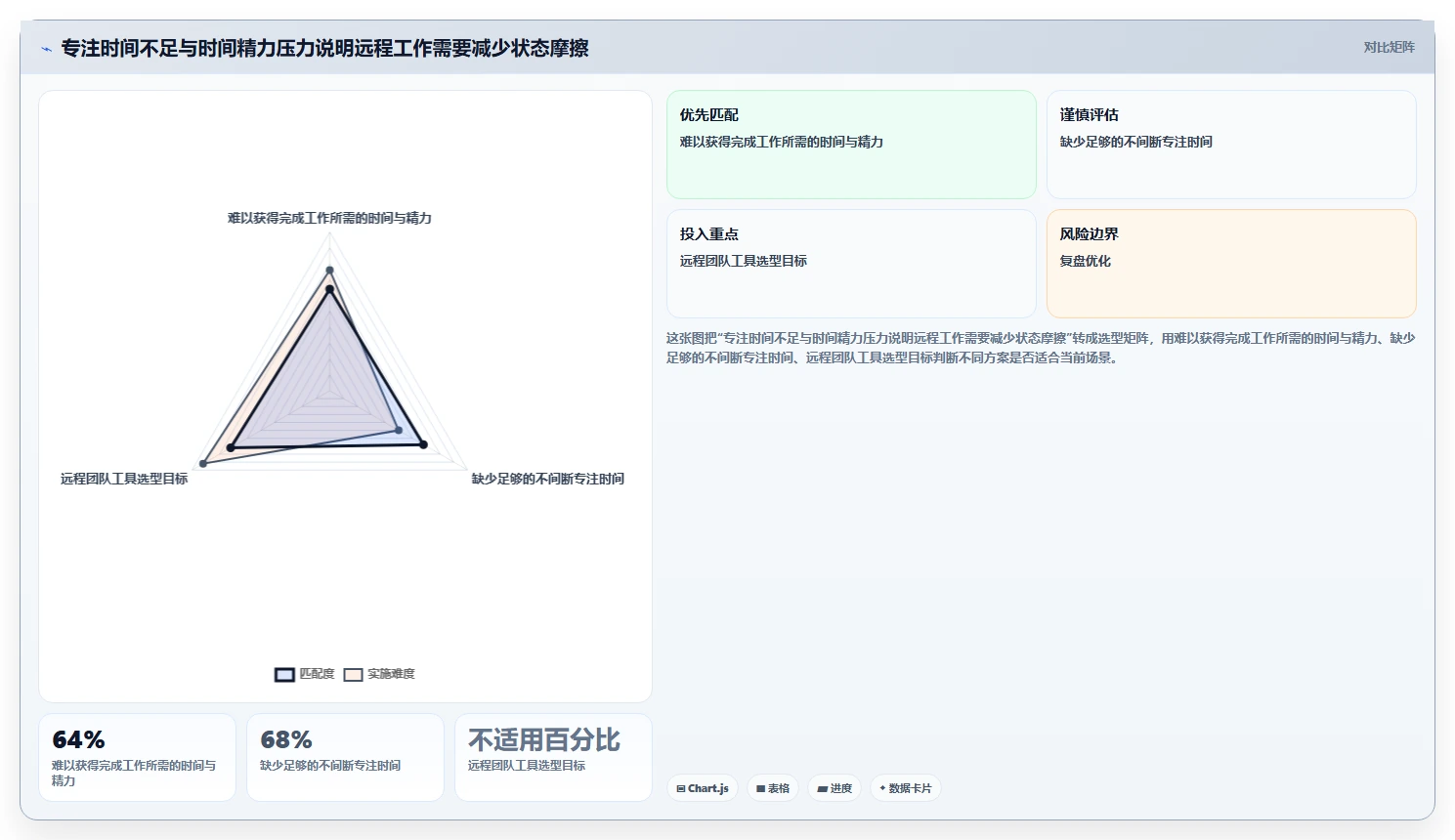Open the 谨慎评估 card
This screenshot has width=1455, height=840.
click(x=1231, y=145)
